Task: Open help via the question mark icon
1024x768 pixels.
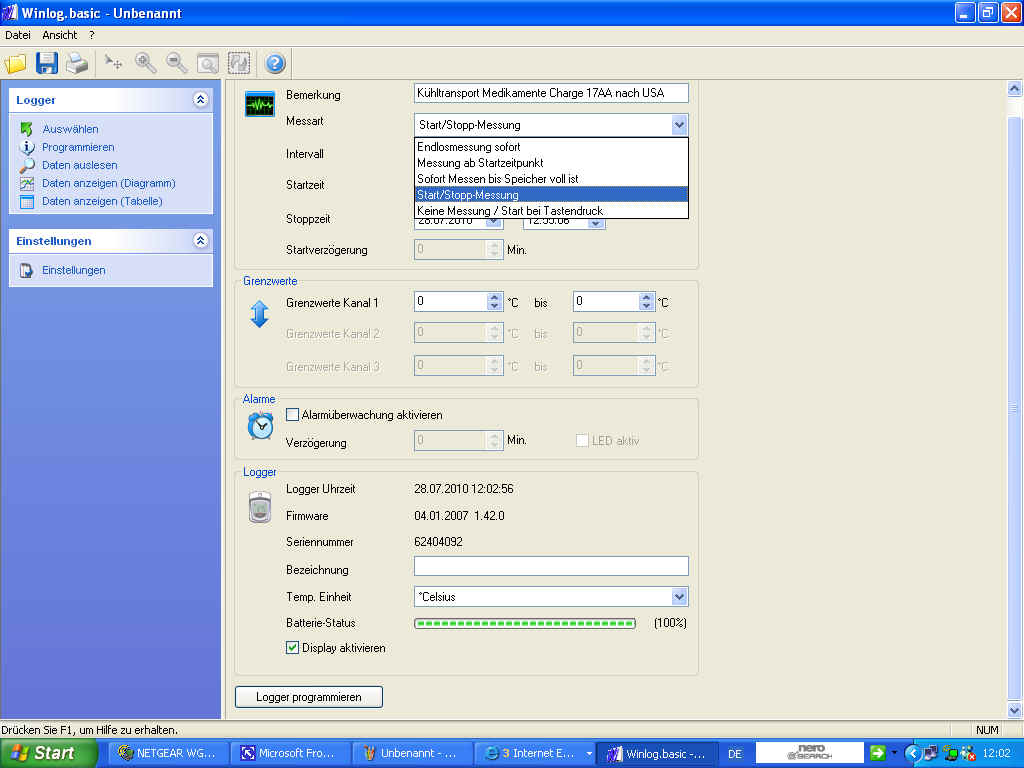Action: click(x=275, y=63)
